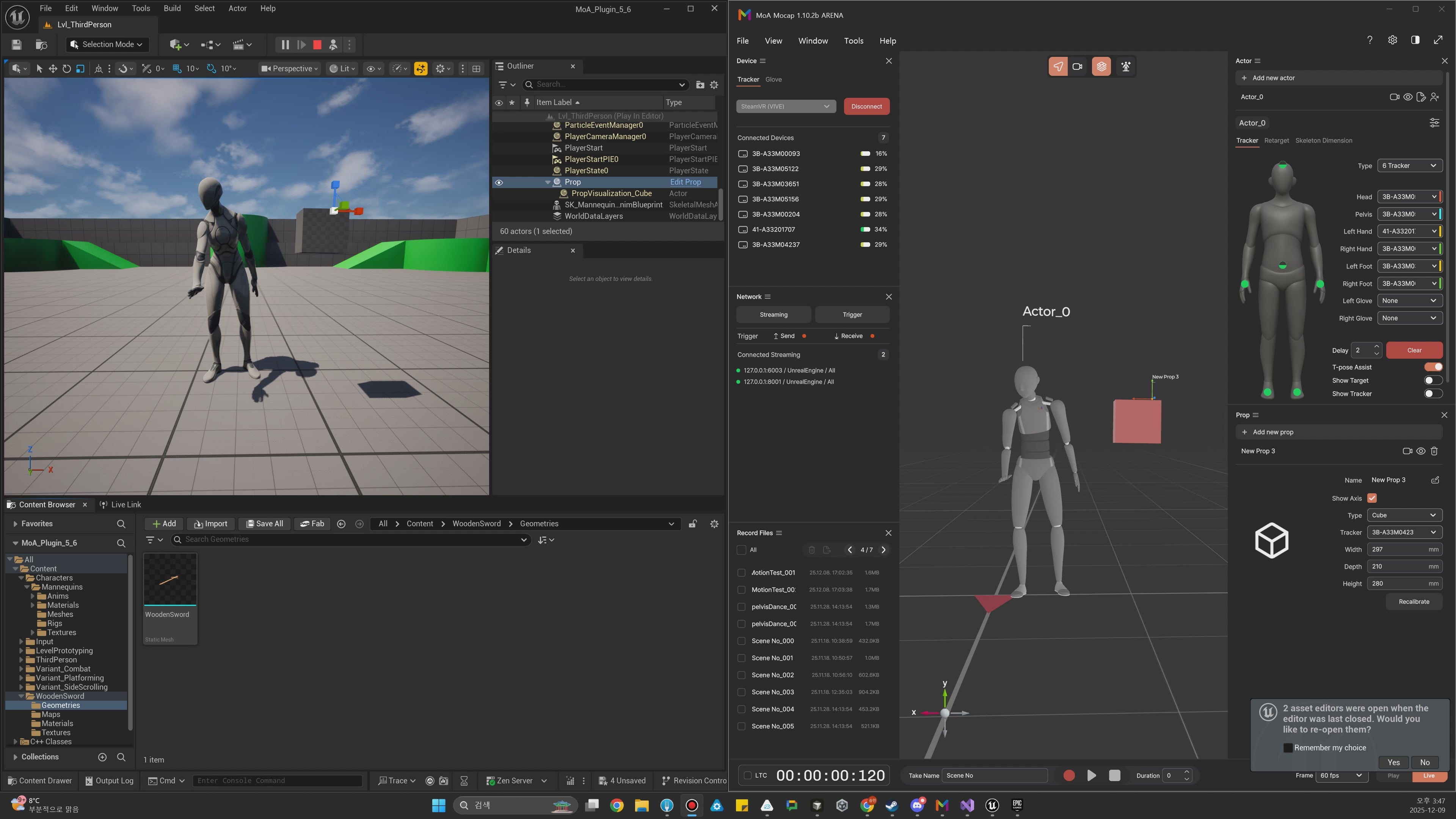Screen dimensions: 1456x819
Task: Open the Frame 60 fps dropdown
Action: [x=1342, y=775]
